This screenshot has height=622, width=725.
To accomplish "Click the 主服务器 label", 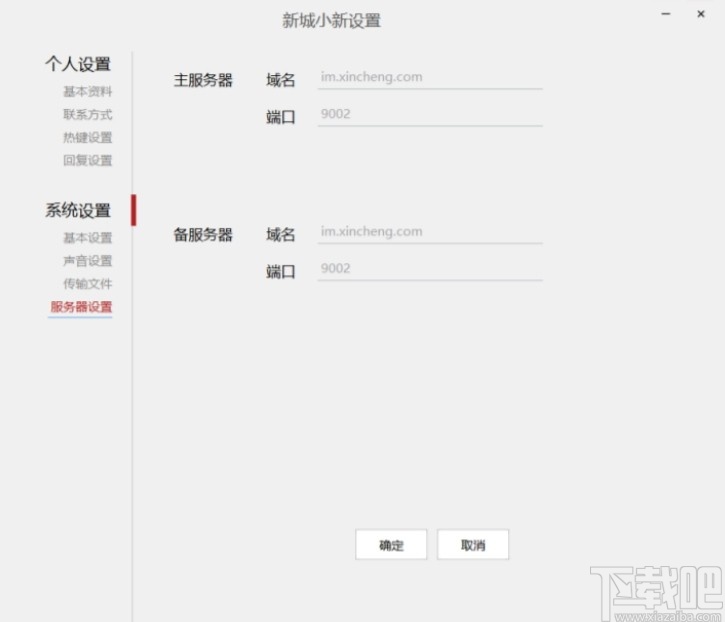I will coord(203,80).
